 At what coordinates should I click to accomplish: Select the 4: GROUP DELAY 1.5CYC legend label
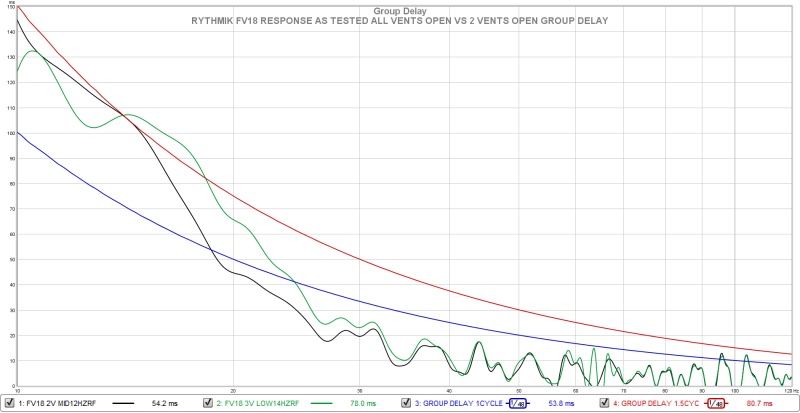pos(656,403)
